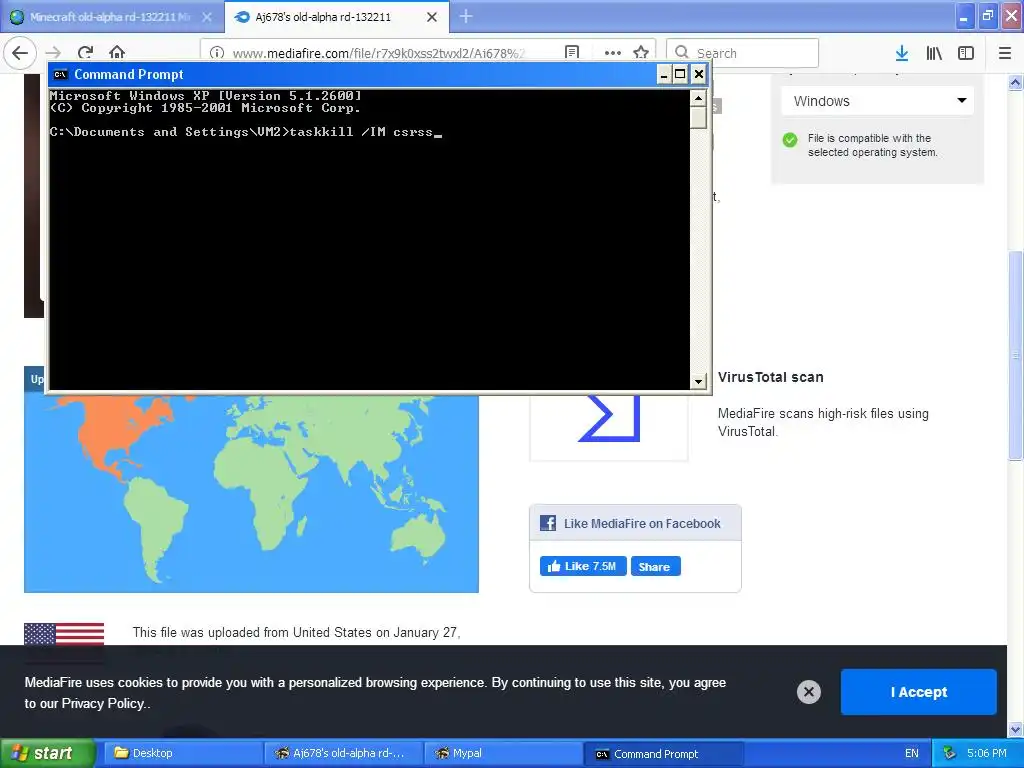Open Desktop folder taskbar button
Image resolution: width=1024 pixels, height=768 pixels.
click(184, 754)
